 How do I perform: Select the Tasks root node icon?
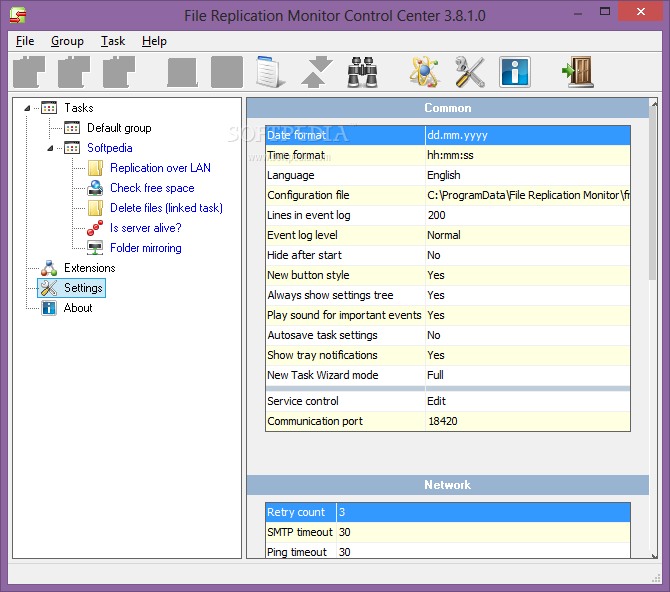point(49,108)
